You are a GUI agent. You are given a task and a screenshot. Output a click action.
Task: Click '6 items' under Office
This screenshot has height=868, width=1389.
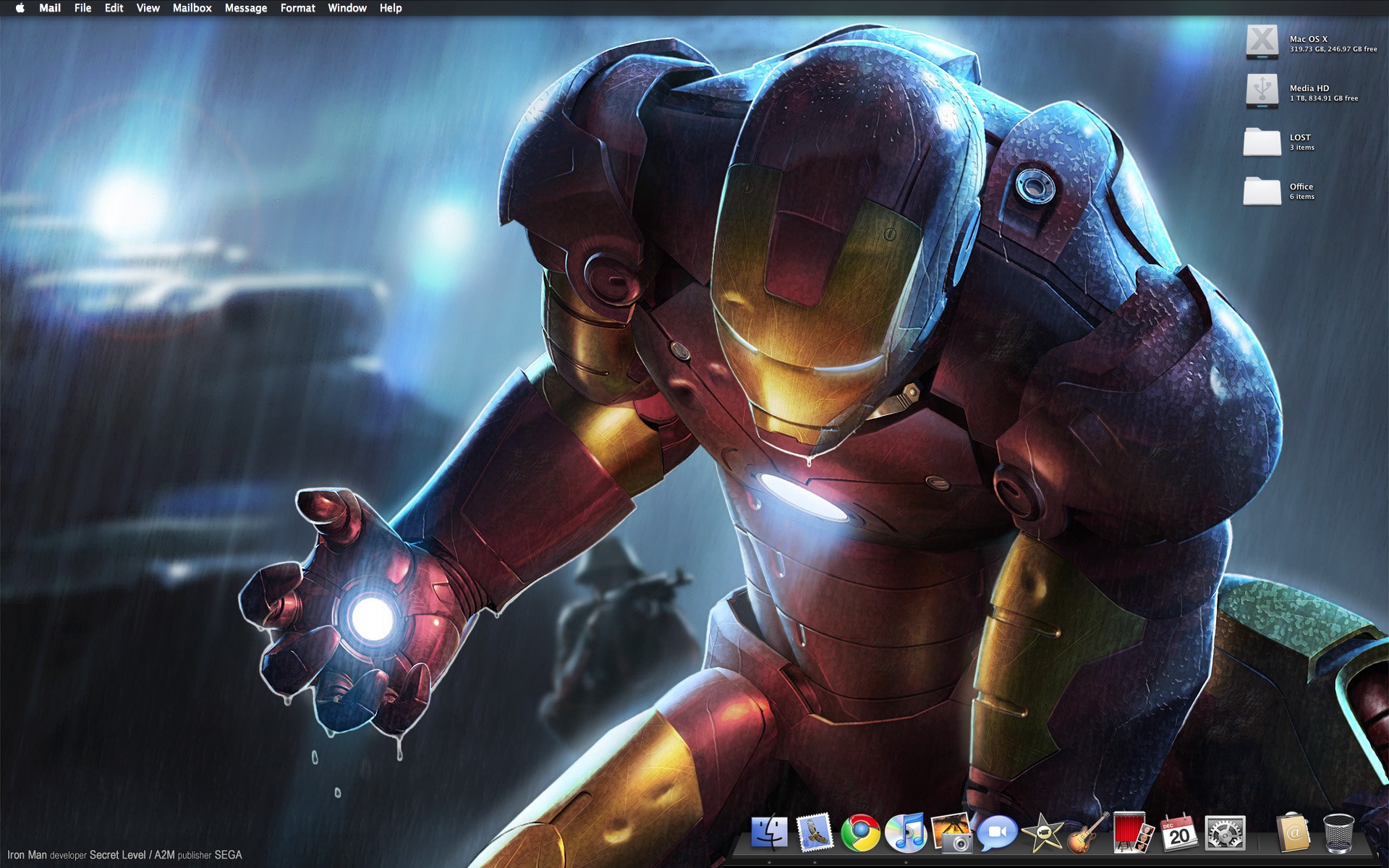tap(1301, 197)
